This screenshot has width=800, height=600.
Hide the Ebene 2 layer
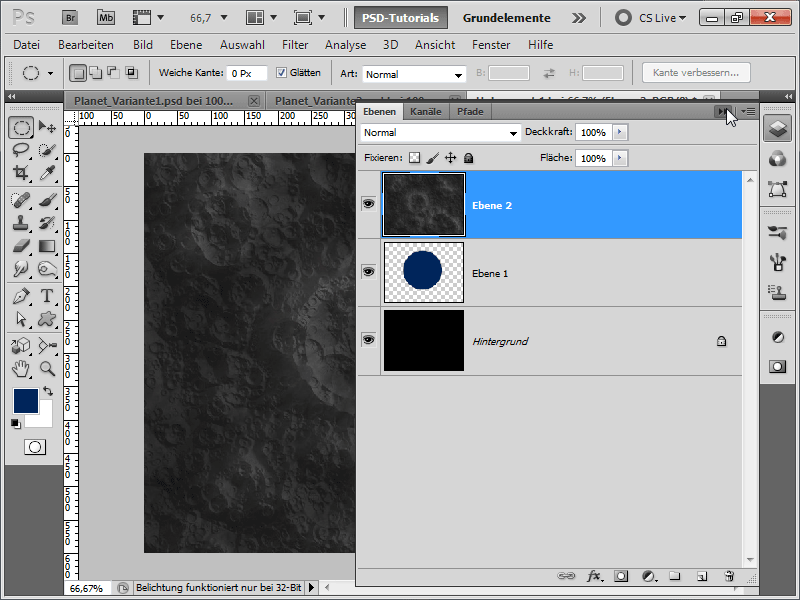pos(368,204)
